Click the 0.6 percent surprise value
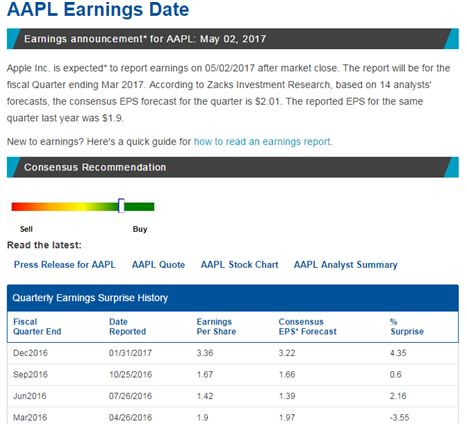This screenshot has height=426, width=467. click(x=395, y=375)
